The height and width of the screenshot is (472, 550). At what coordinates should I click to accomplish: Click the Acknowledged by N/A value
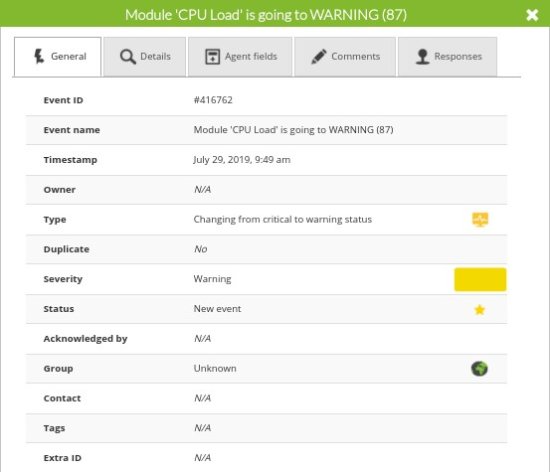[202, 339]
